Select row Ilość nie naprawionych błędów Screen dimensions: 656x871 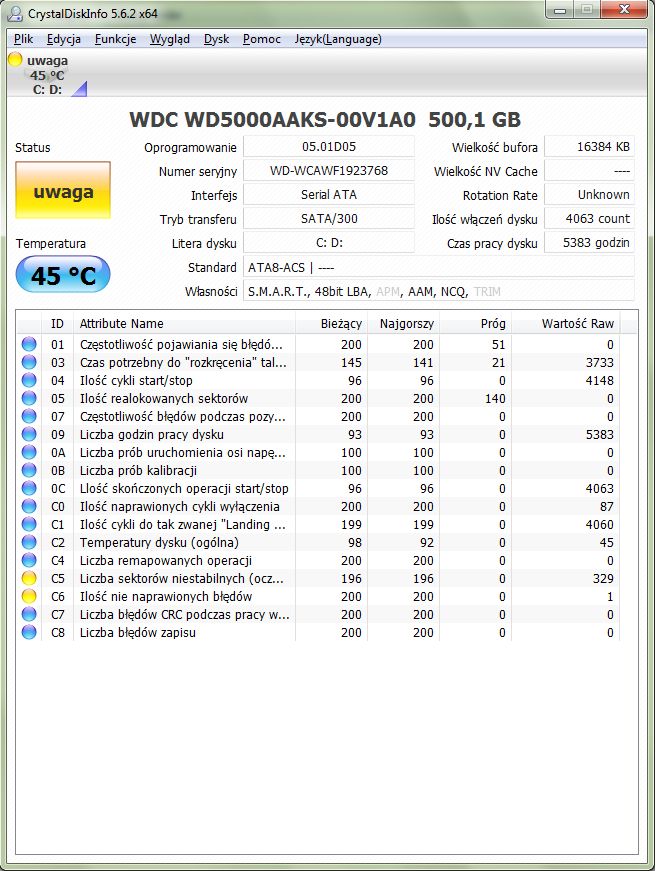[x=318, y=596]
